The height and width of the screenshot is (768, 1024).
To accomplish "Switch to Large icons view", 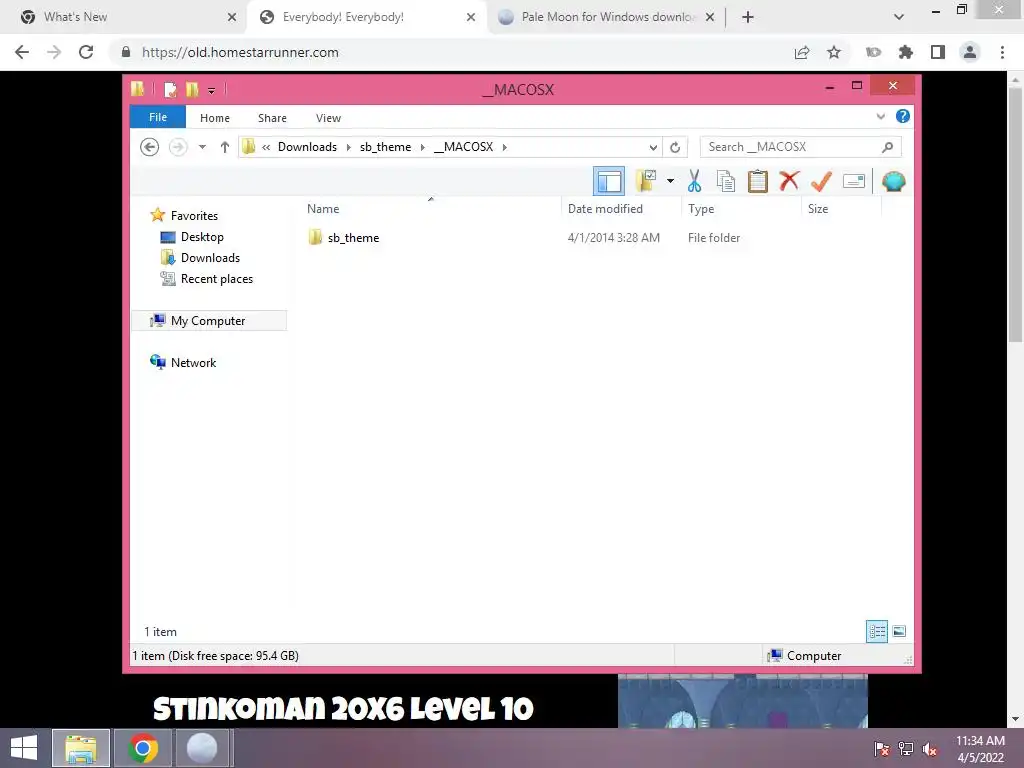I will click(899, 631).
